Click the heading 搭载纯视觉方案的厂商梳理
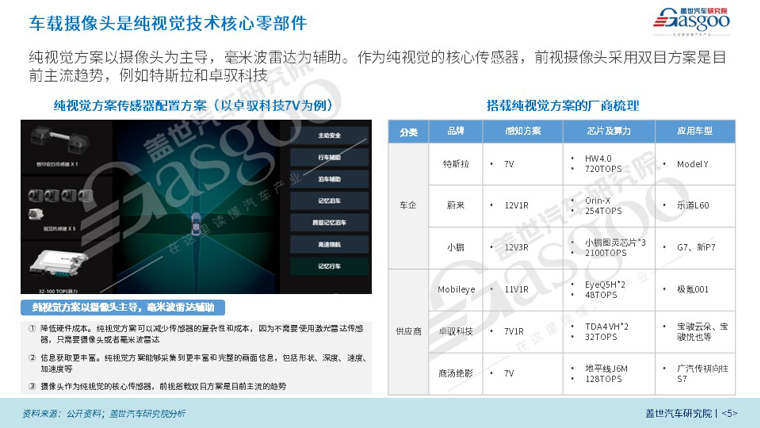 point(563,105)
